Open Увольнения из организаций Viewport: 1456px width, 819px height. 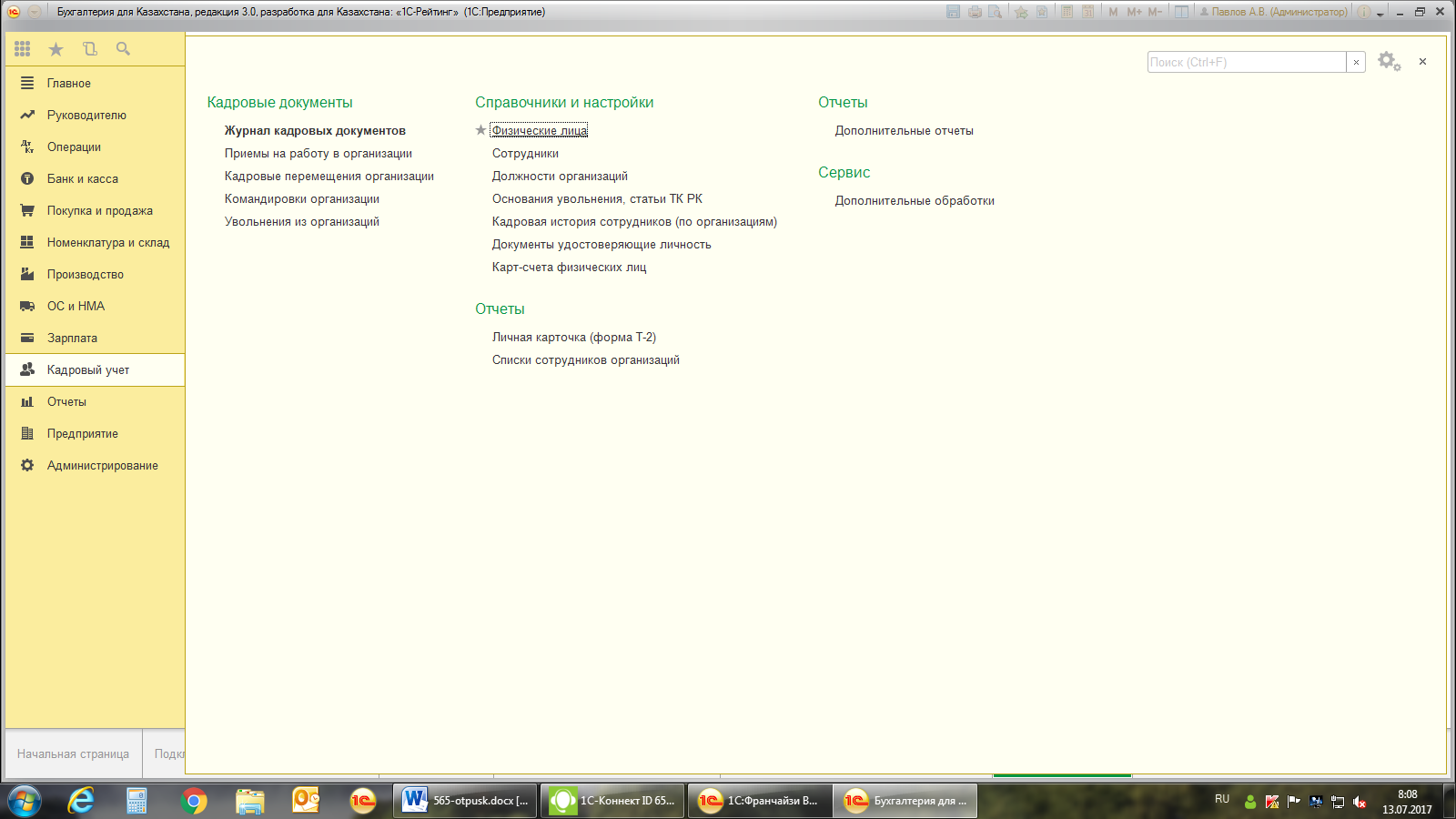click(302, 222)
